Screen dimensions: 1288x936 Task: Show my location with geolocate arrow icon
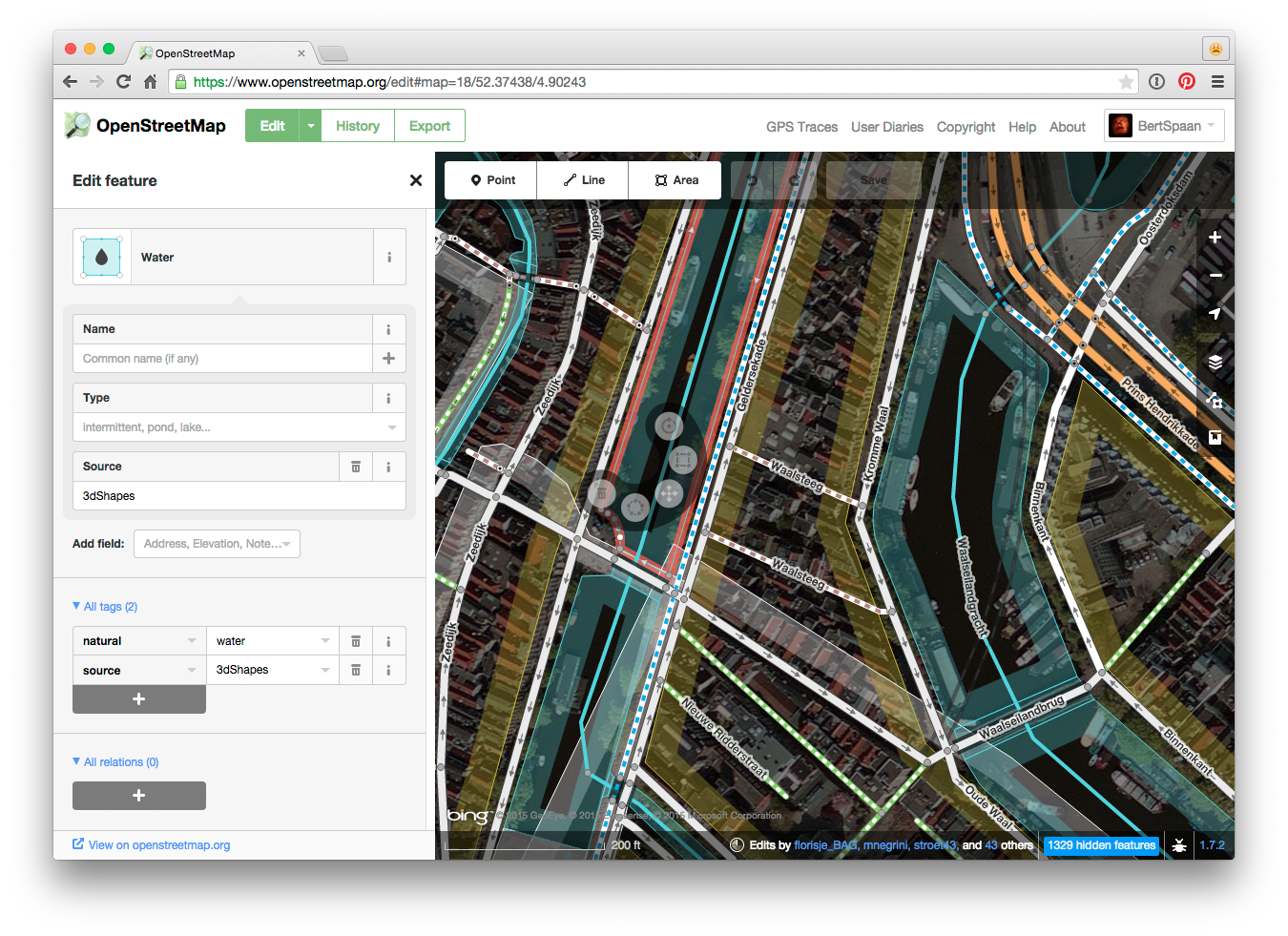[x=1215, y=314]
